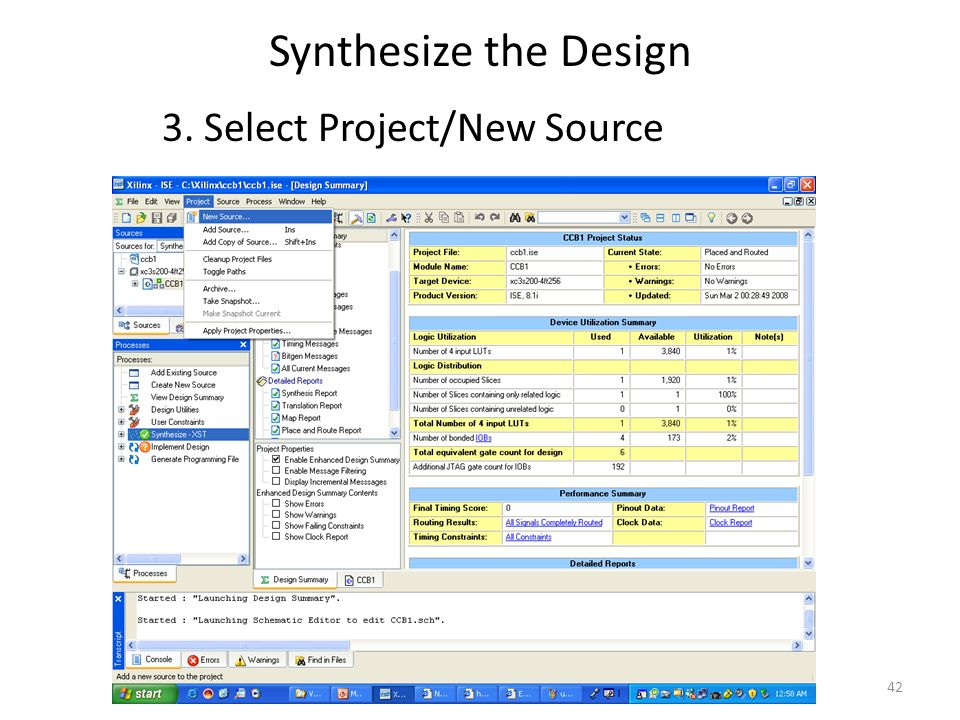Viewport: 960px width, 720px height.
Task: Select Cleanup Project Files menu entry
Action: 259,259
